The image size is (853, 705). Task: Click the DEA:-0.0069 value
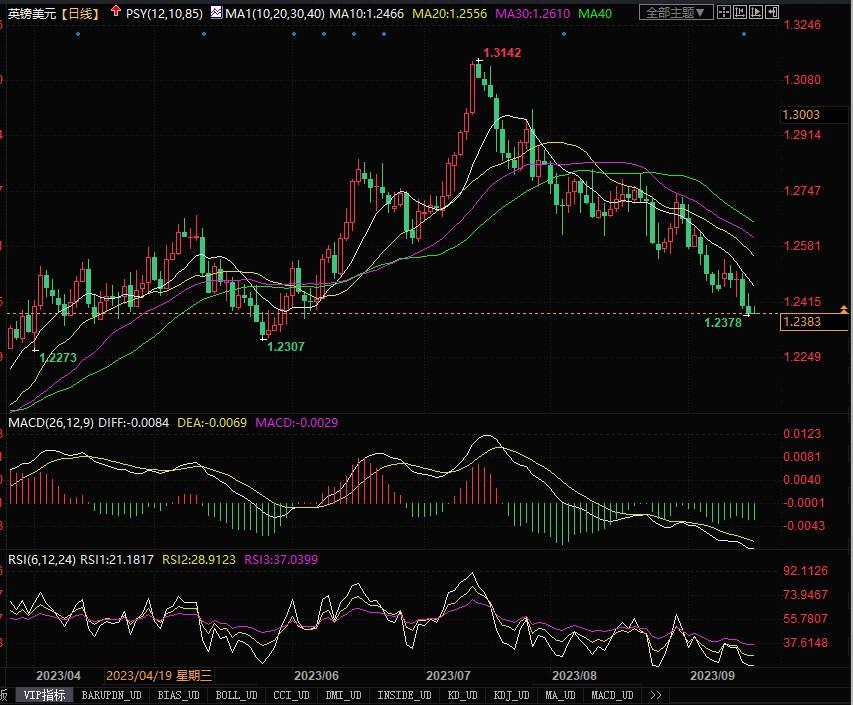tap(212, 423)
